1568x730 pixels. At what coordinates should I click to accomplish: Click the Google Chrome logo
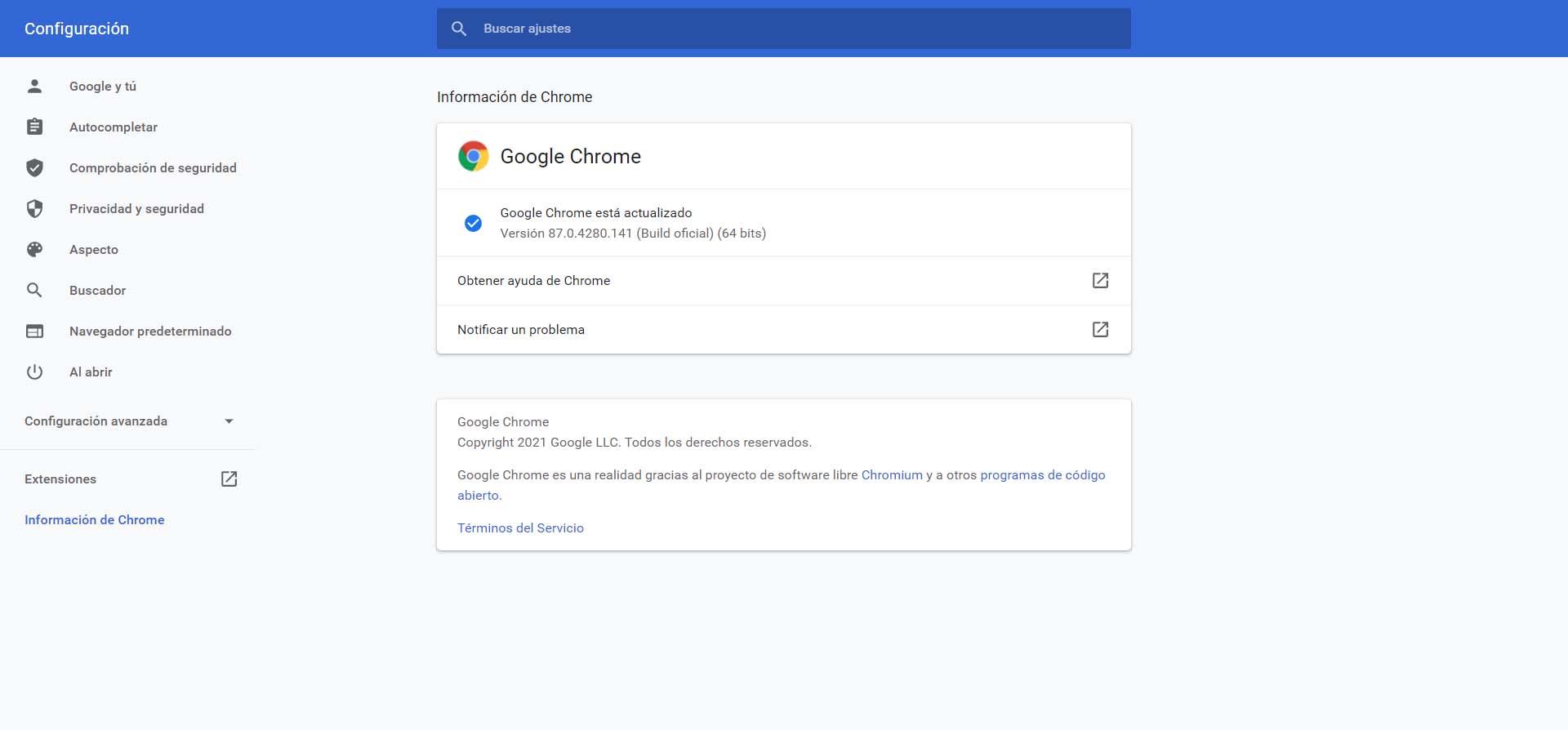click(x=473, y=156)
